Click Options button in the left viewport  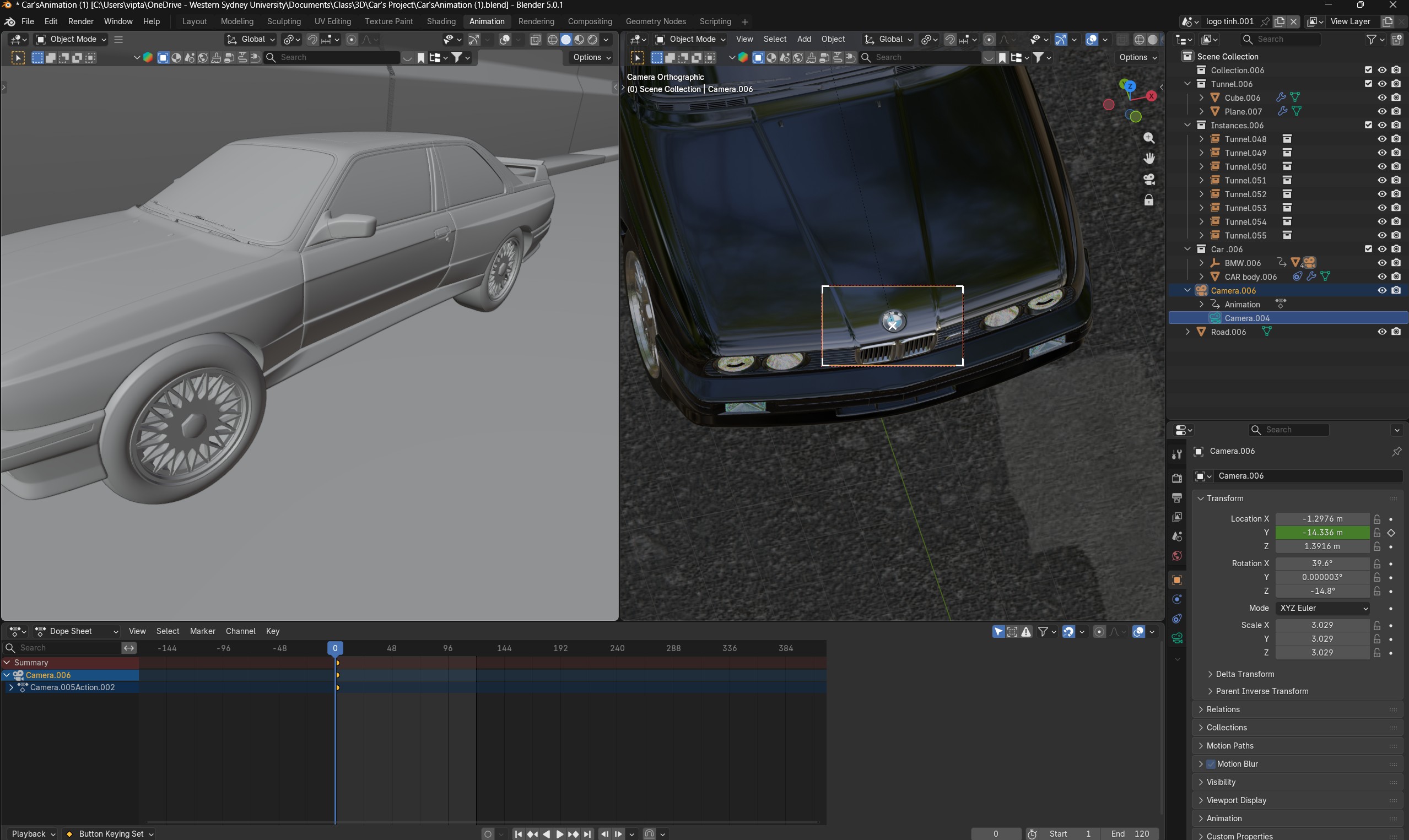coord(592,57)
